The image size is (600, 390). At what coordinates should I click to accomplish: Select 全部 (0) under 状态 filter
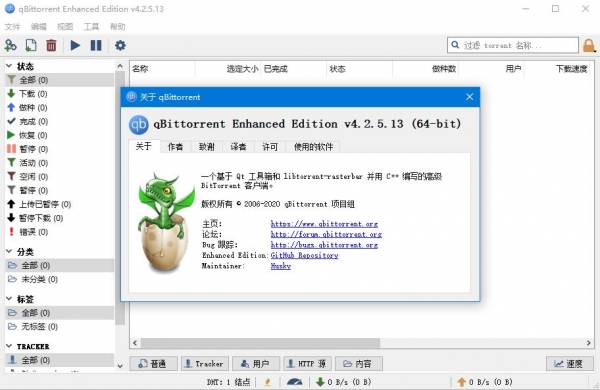point(59,80)
